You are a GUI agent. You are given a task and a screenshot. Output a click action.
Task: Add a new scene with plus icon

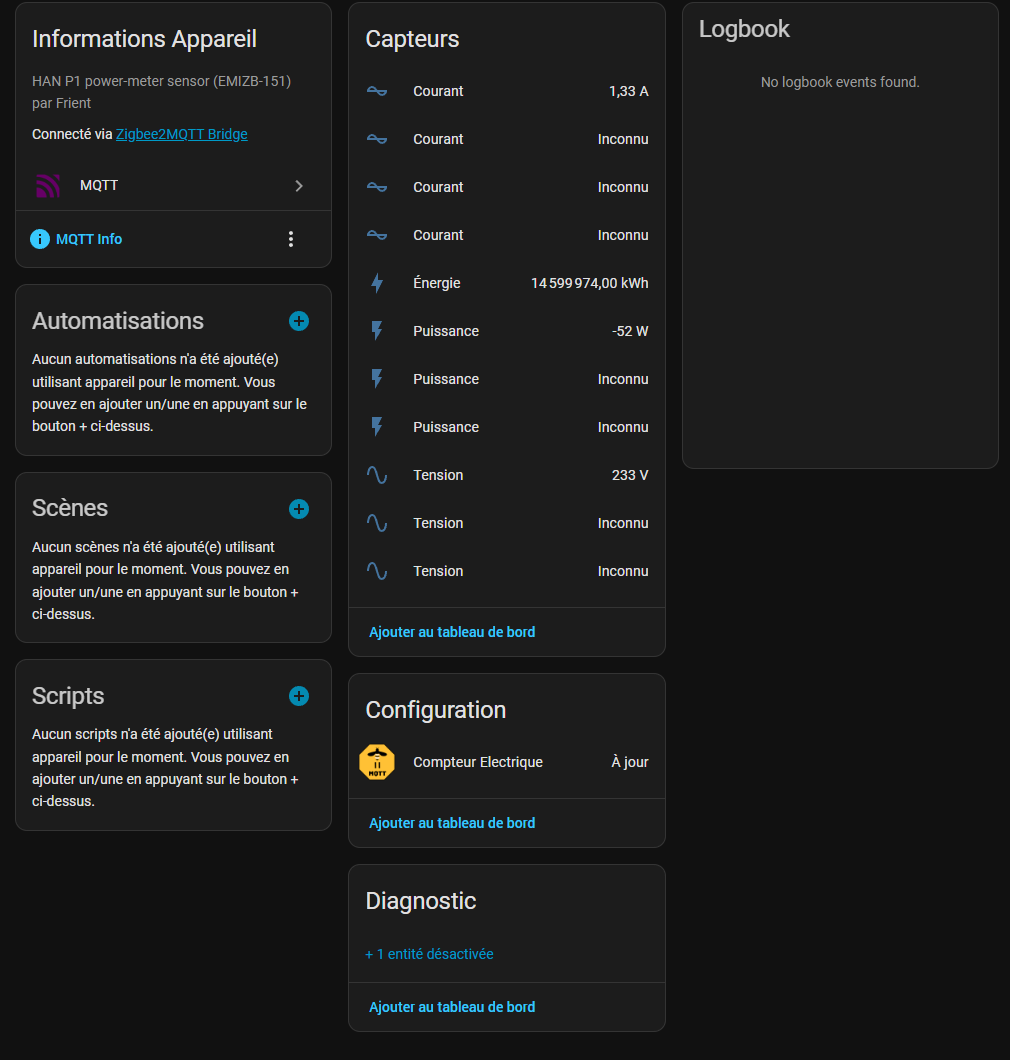299,509
